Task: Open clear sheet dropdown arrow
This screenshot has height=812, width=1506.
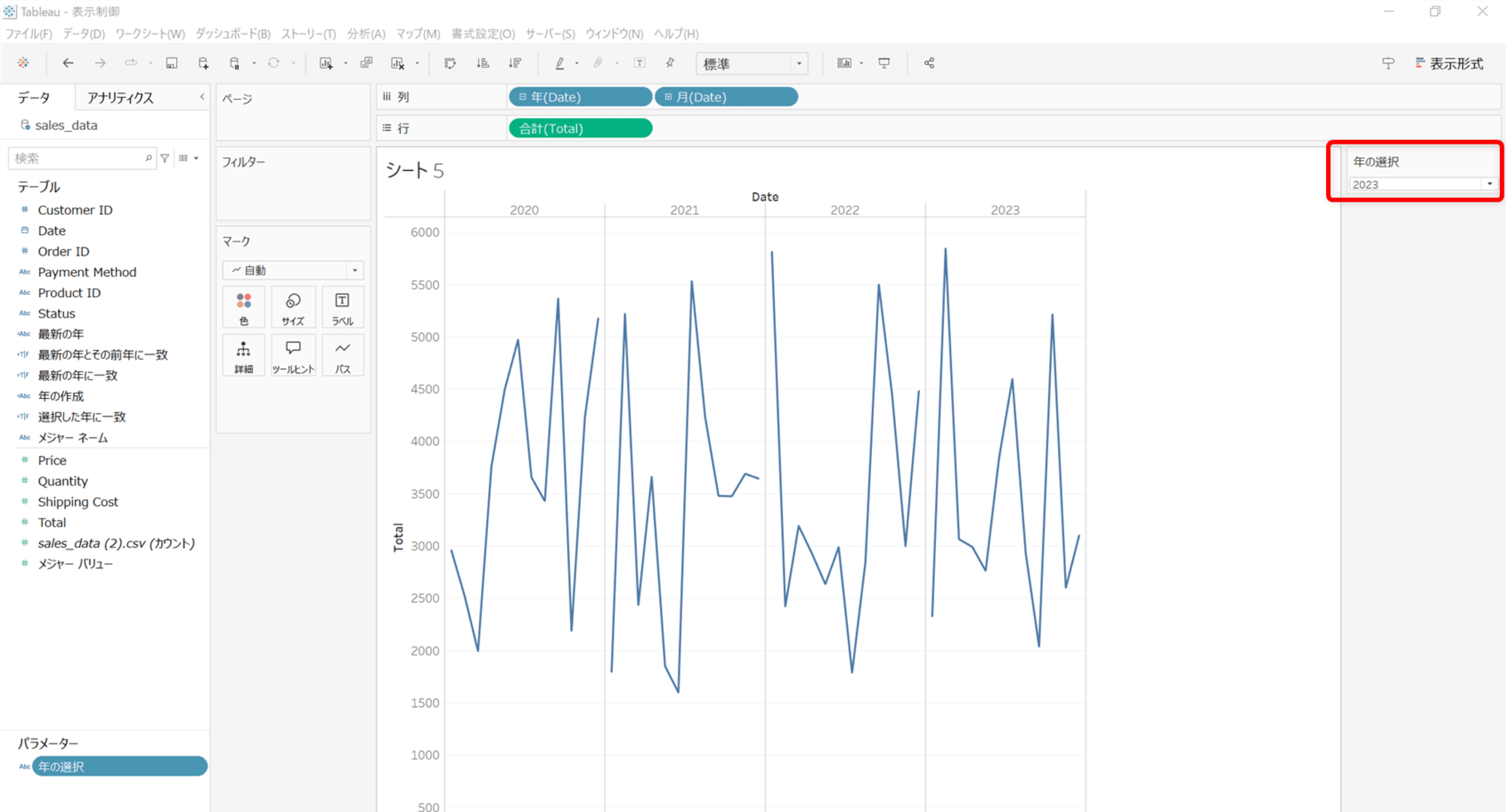Action: click(417, 63)
